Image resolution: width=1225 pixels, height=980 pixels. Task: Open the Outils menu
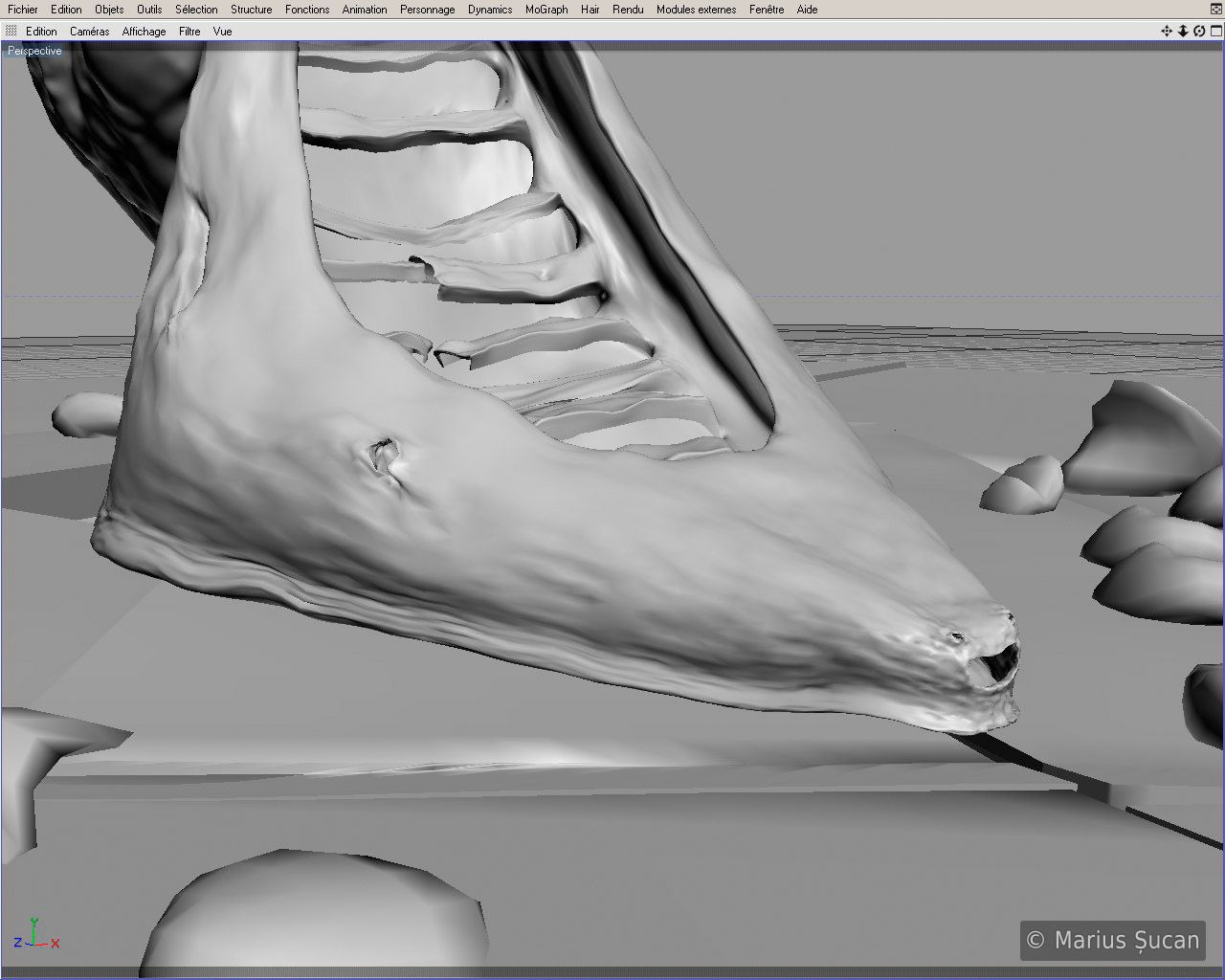pos(149,10)
